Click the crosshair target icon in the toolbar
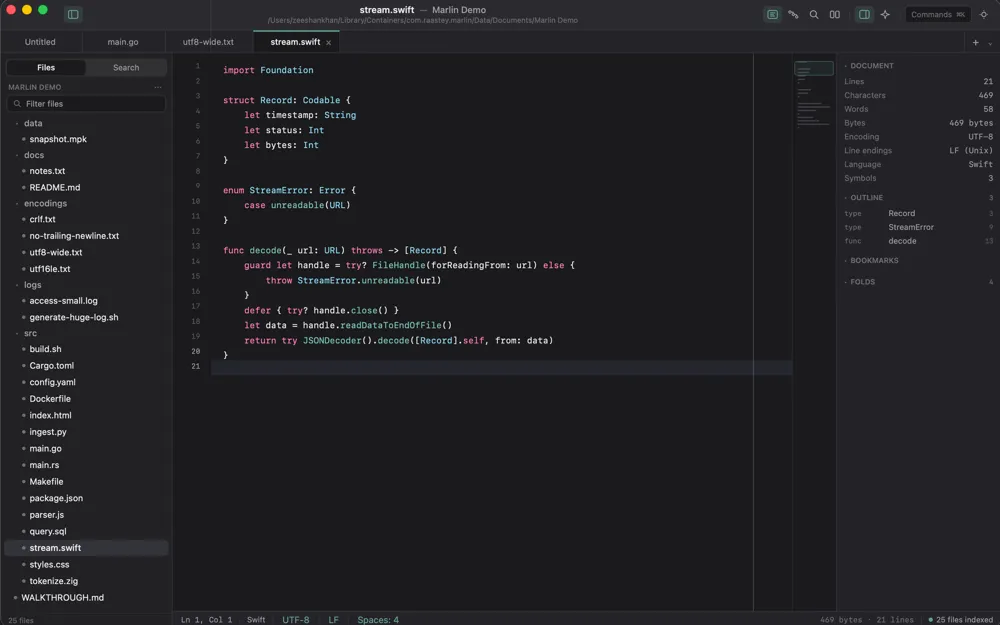 tap(983, 14)
